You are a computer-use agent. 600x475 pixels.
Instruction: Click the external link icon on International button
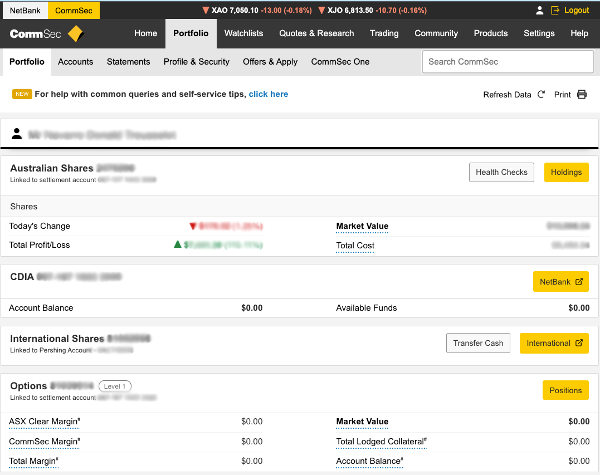tap(579, 343)
